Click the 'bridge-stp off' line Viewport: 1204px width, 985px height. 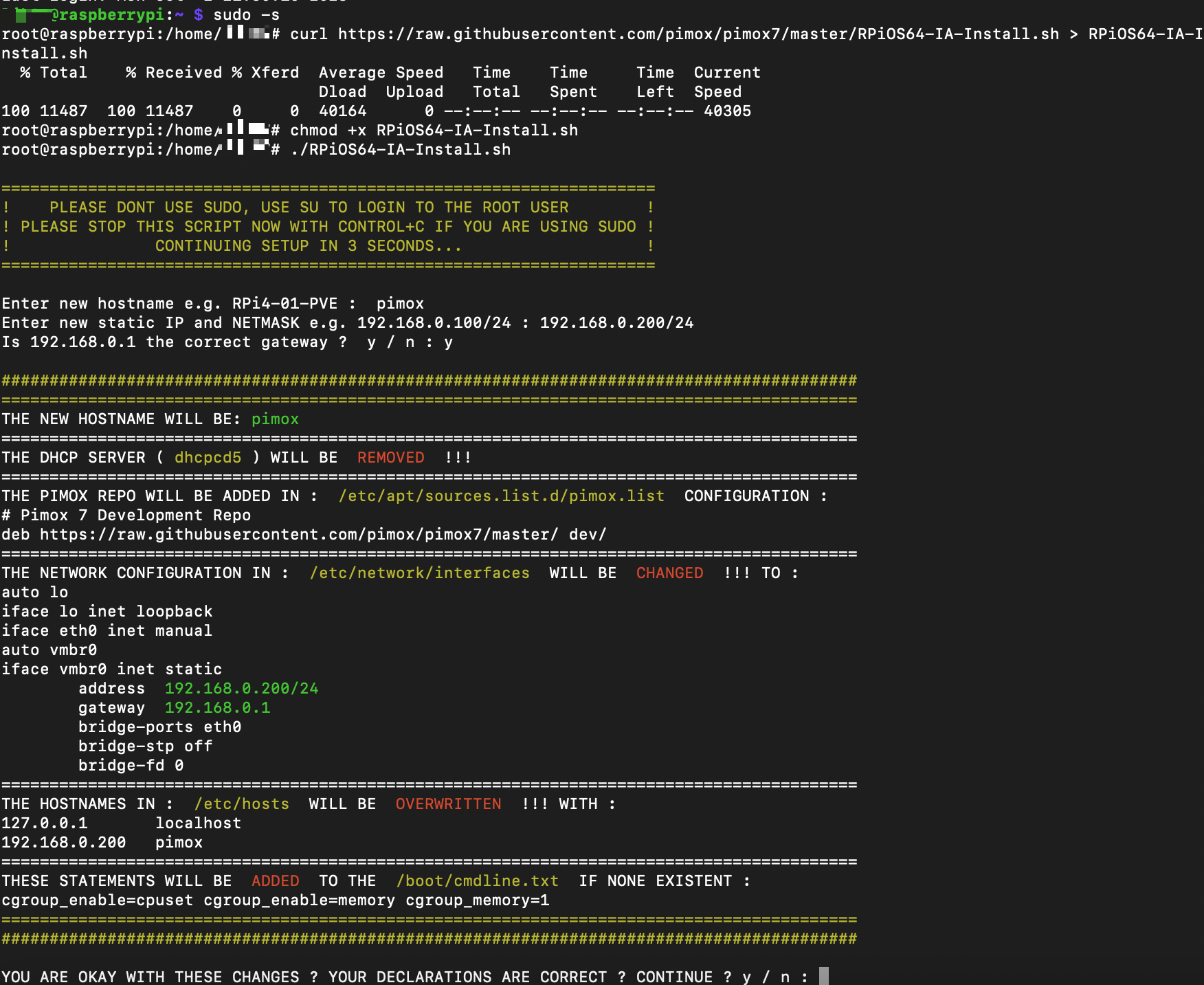pos(145,746)
